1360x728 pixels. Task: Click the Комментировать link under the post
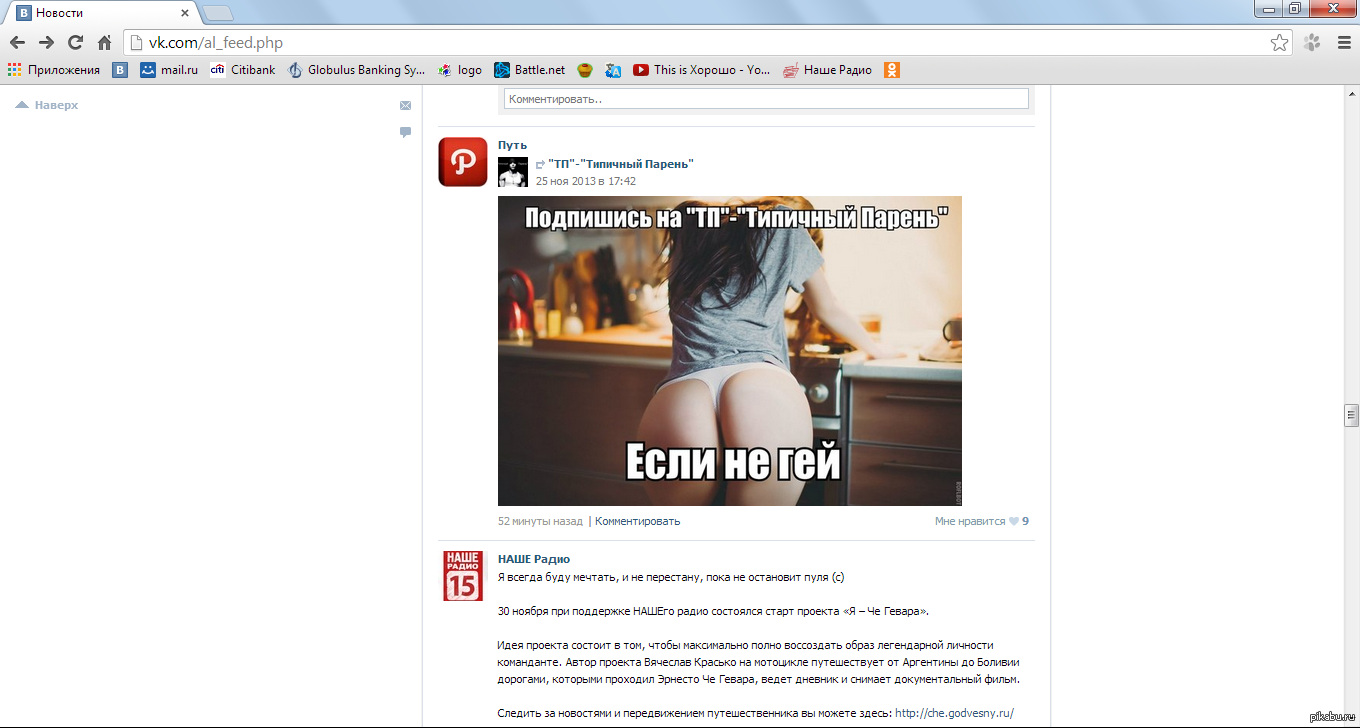[637, 521]
